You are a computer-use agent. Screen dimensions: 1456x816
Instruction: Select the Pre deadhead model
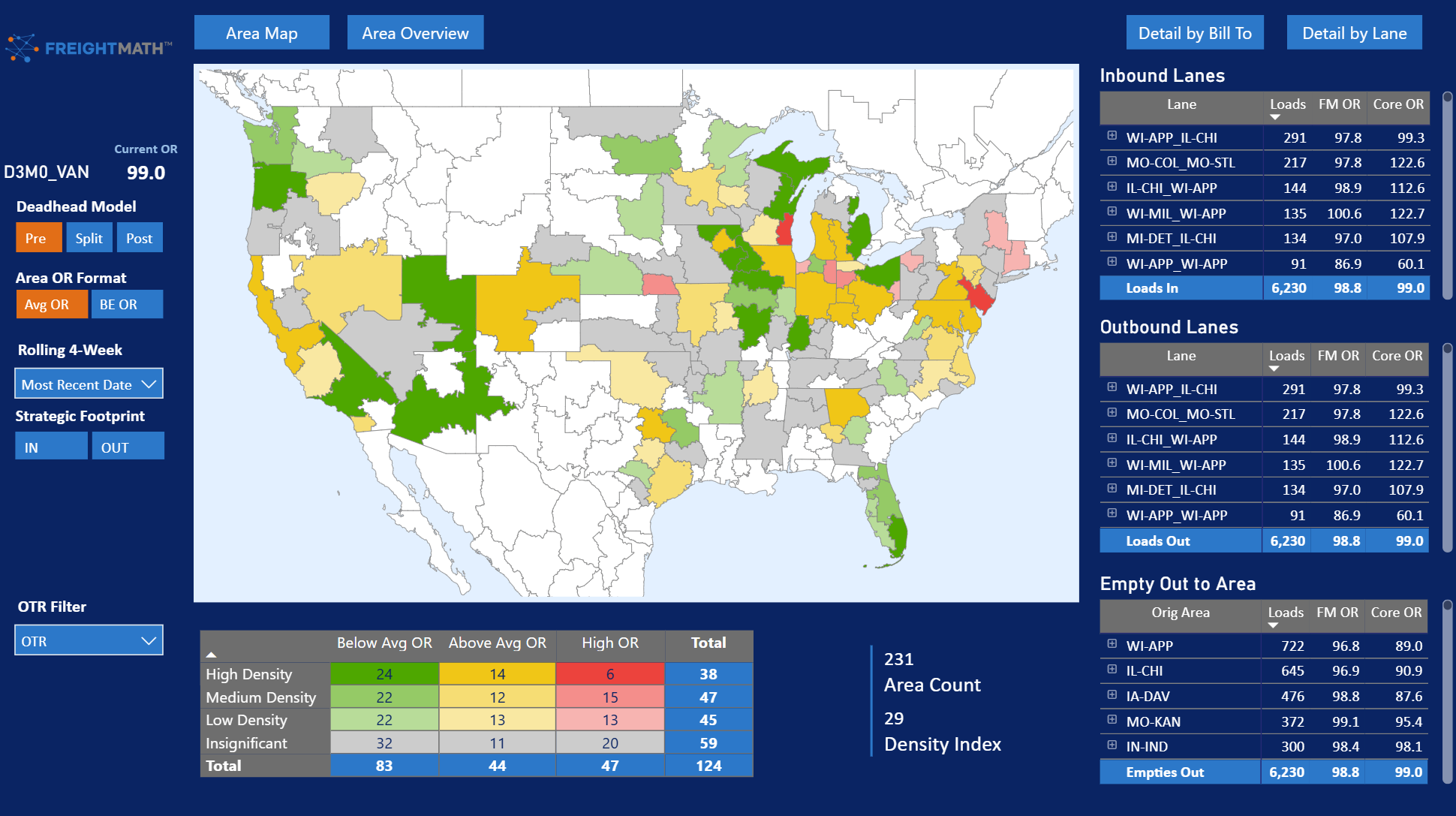(36, 238)
